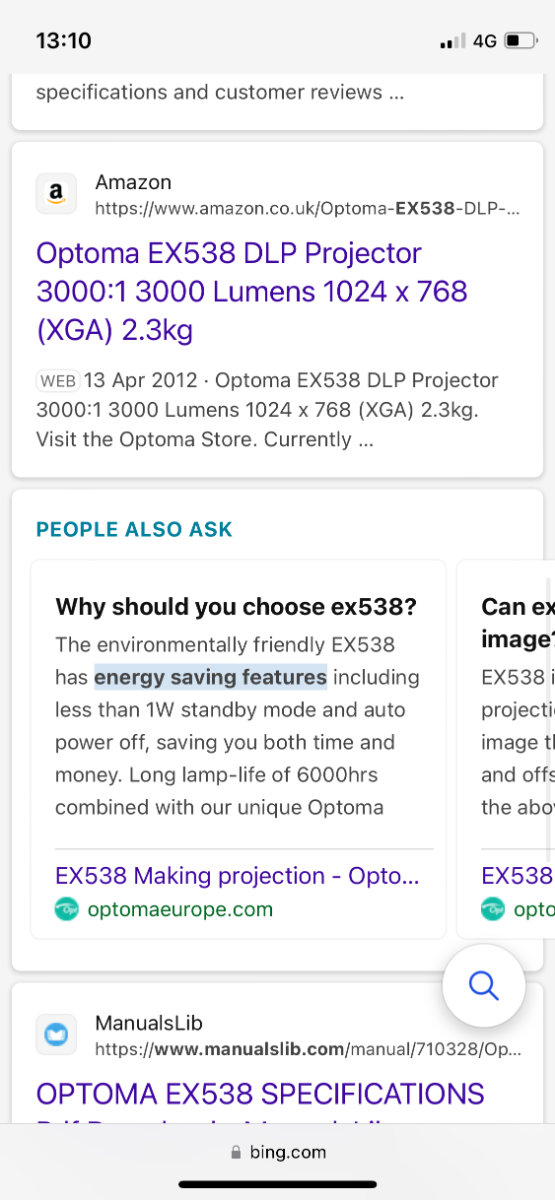
Task: Tap the optomaeurope.com teal site icon
Action: pyautogui.click(x=68, y=909)
